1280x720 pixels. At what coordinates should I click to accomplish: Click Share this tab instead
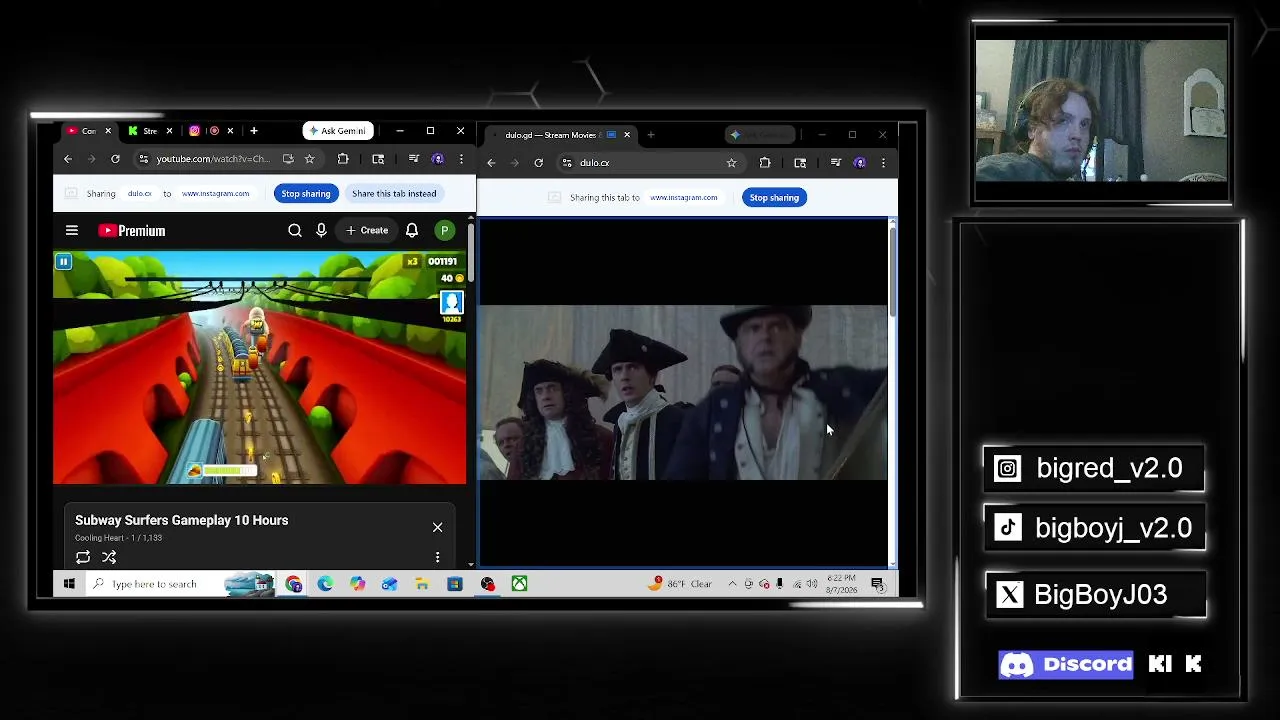pos(394,194)
